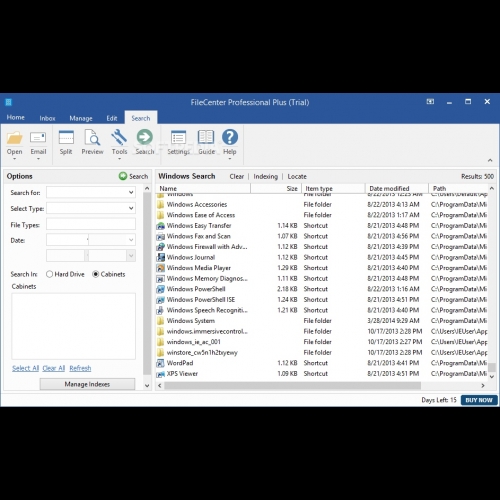Select the Windows PowerShell row

click(x=322, y=289)
